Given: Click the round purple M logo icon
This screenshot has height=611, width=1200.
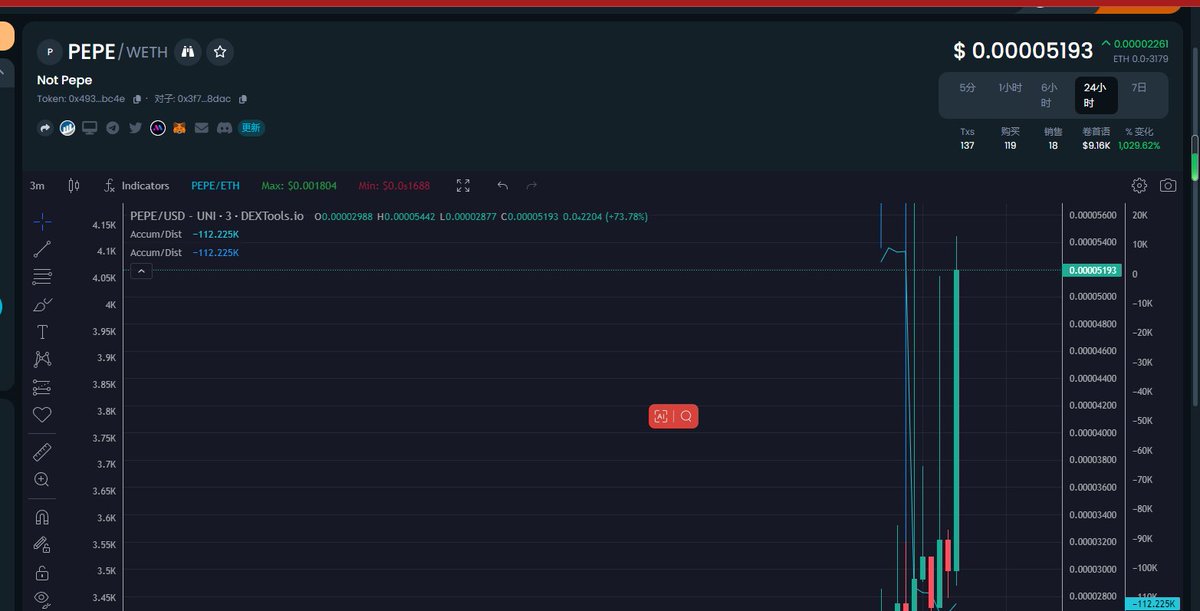Looking at the screenshot, I should point(158,128).
